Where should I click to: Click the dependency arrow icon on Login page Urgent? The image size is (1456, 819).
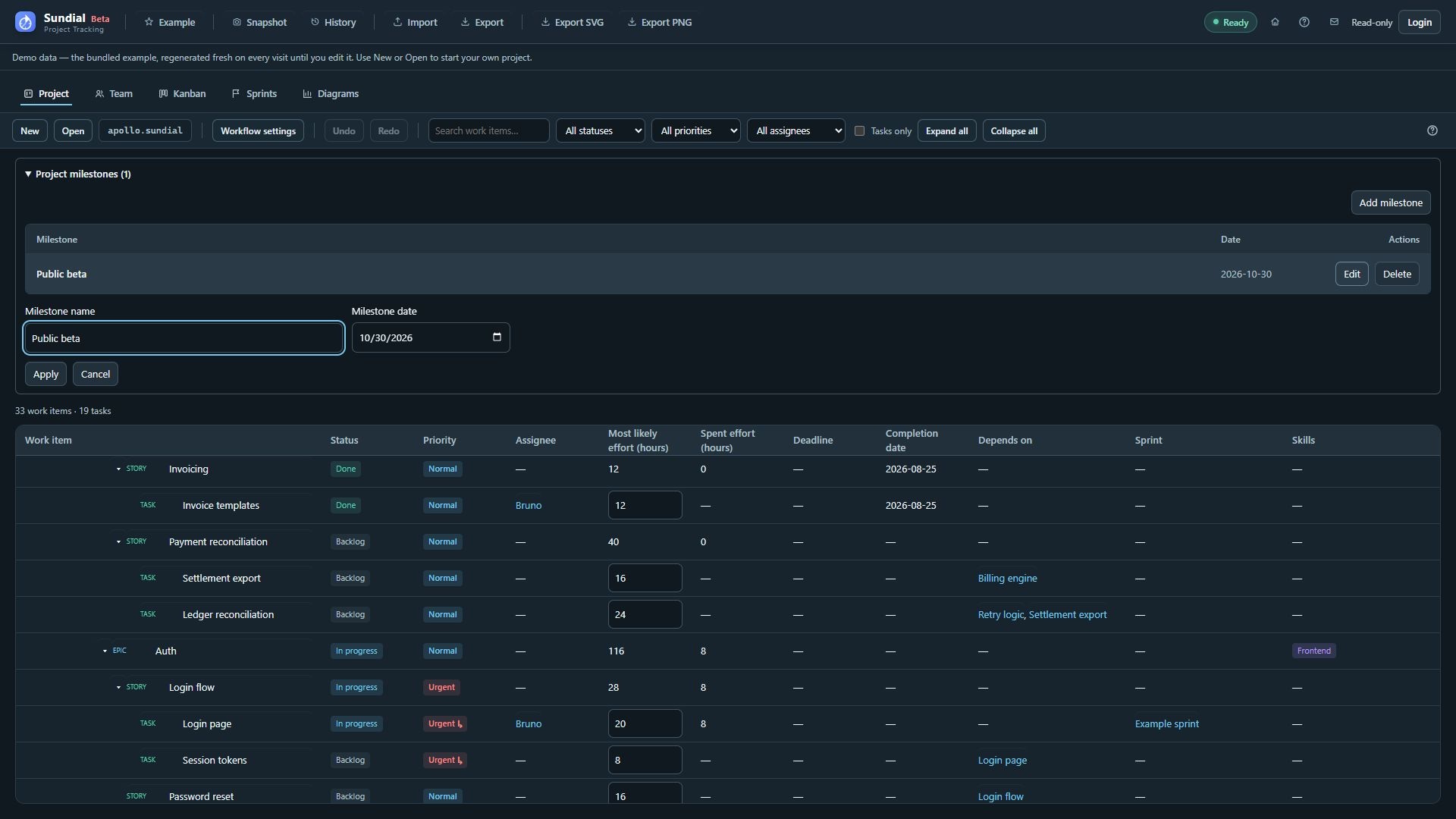(460, 724)
